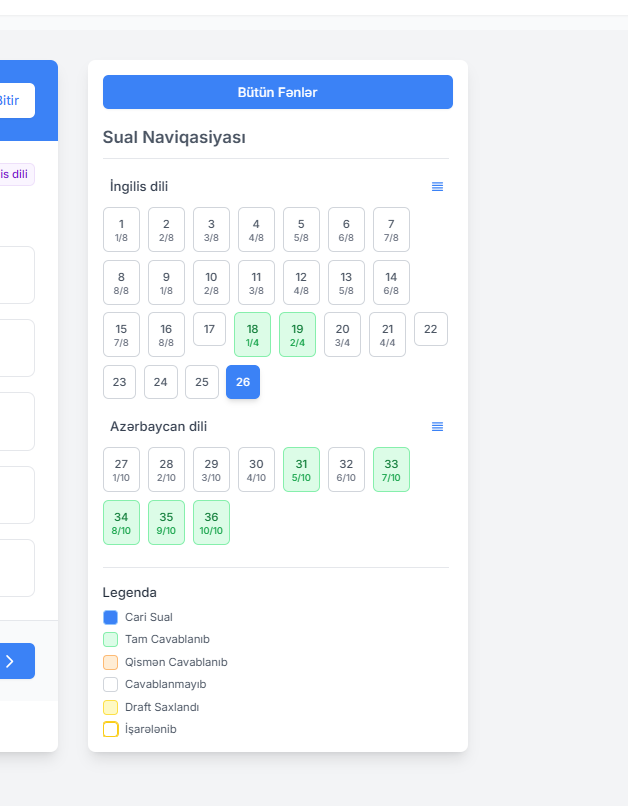The image size is (628, 806).
Task: Navigate to question 31 in Azərbaycan dili
Action: point(301,469)
